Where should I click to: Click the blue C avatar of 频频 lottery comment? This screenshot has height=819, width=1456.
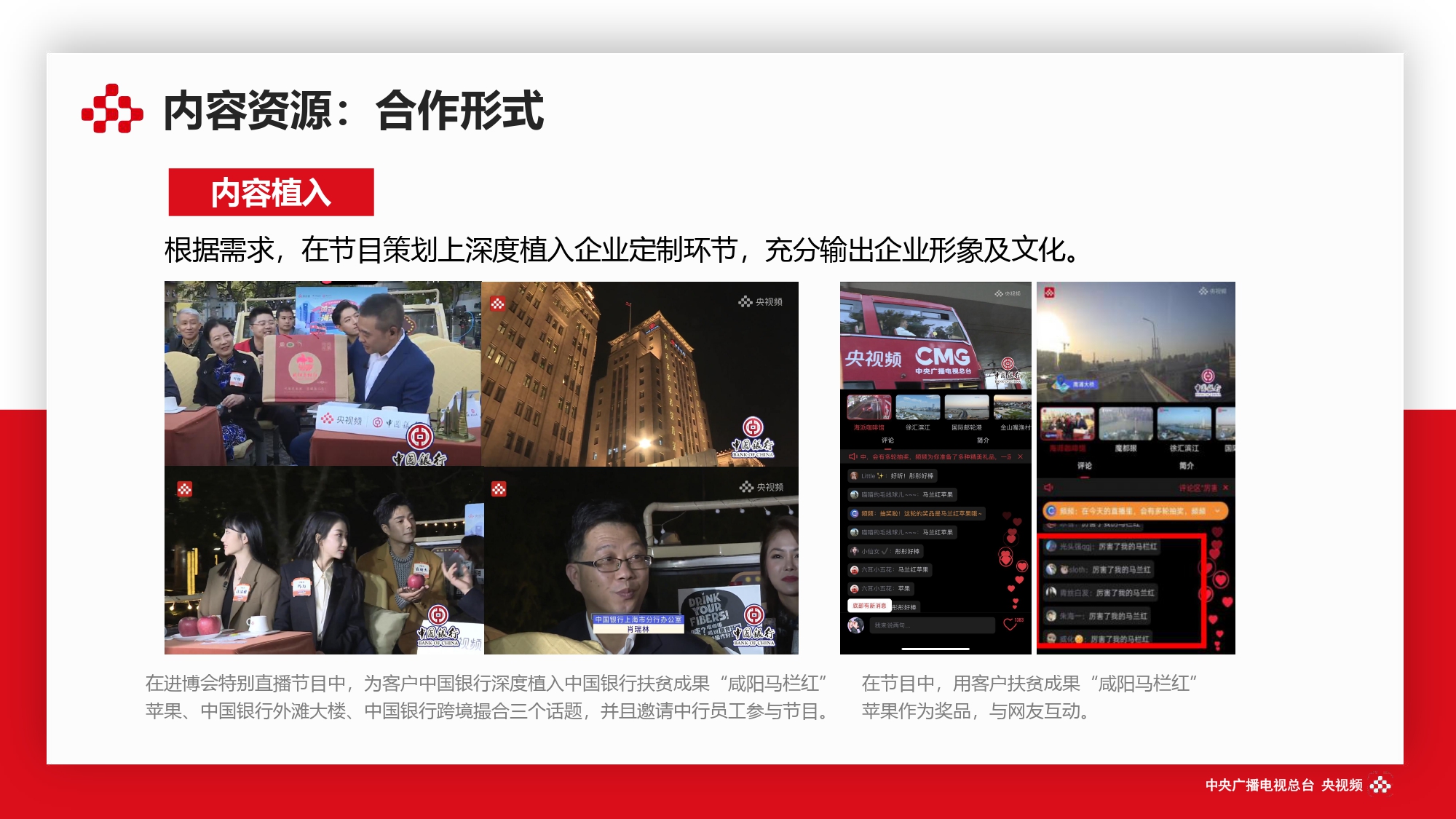tap(855, 513)
